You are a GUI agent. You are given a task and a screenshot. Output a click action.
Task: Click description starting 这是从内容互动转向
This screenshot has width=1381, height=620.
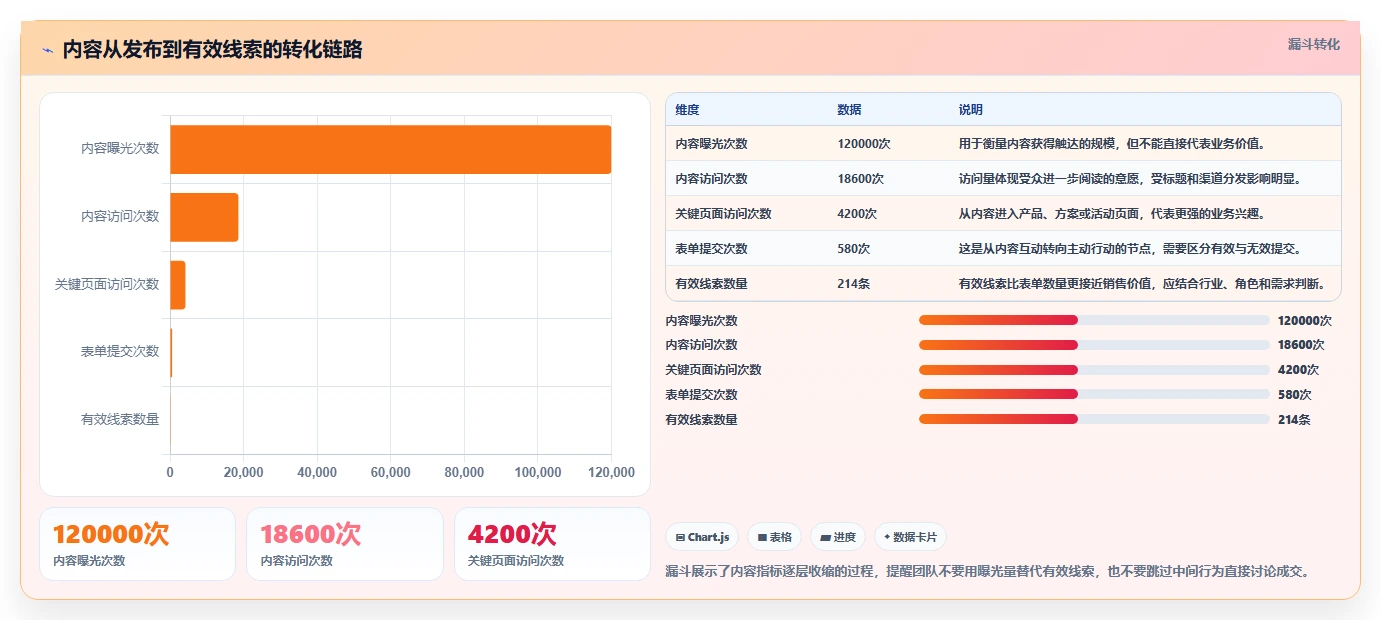pyautogui.click(x=1130, y=249)
